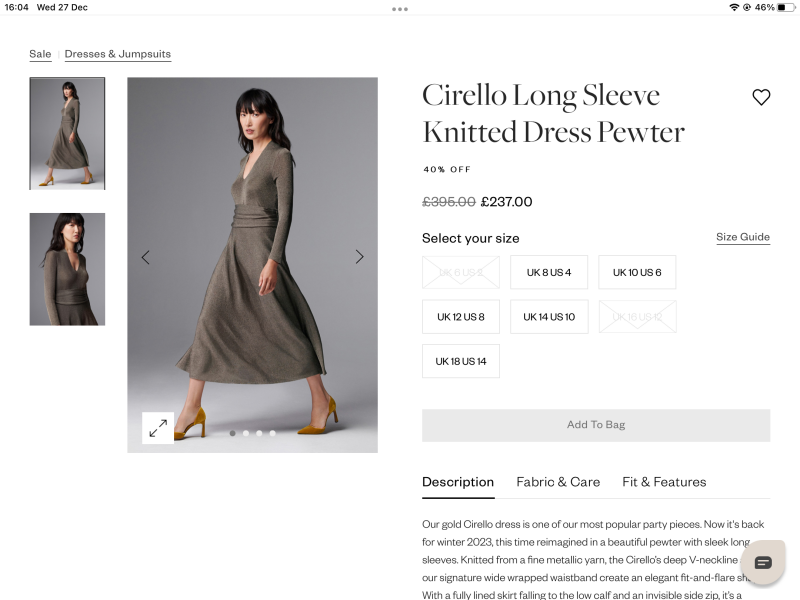Open the Fit & Features tab
Image resolution: width=800 pixels, height=600 pixels.
point(664,482)
